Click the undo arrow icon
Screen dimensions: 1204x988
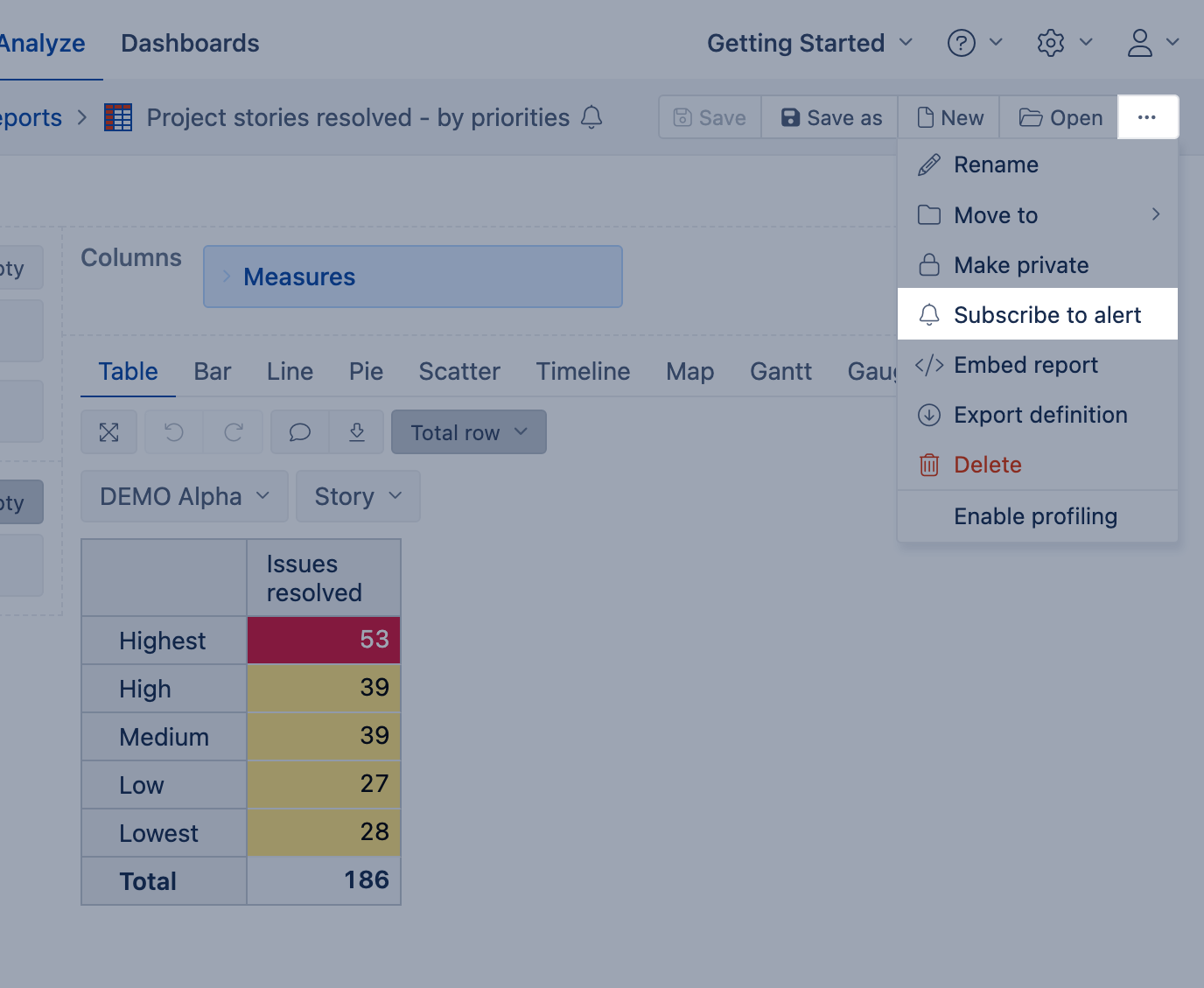(174, 432)
